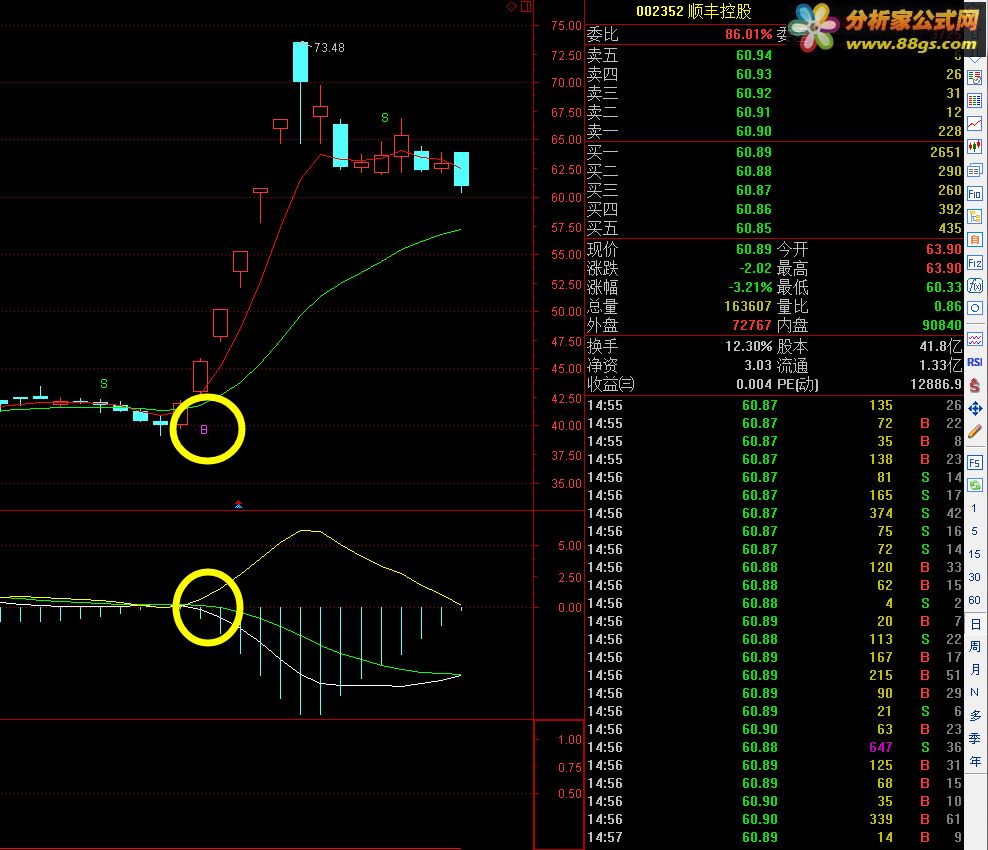Click the 14:57 trade row

[774, 837]
